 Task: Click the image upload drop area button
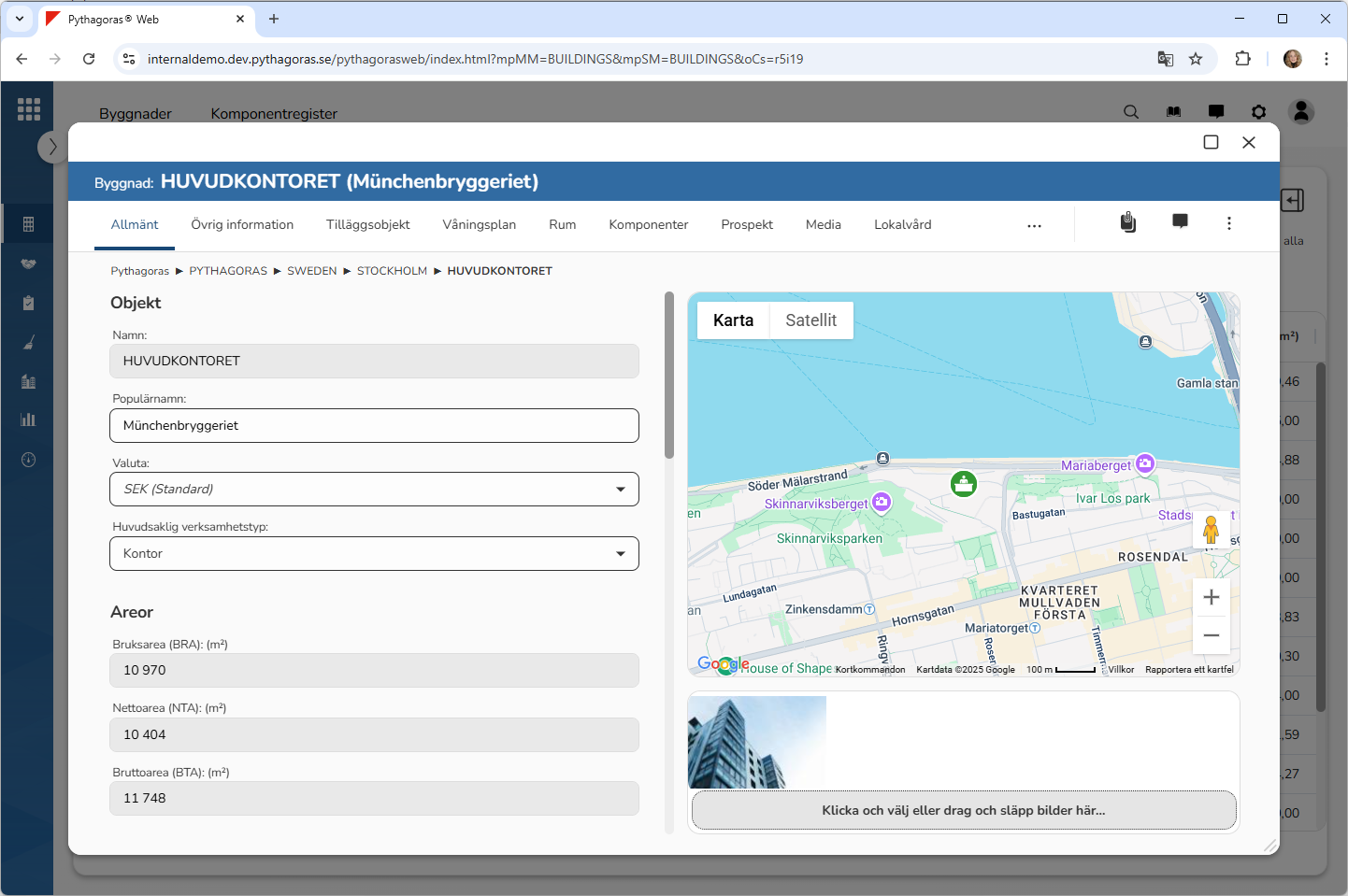pos(963,810)
